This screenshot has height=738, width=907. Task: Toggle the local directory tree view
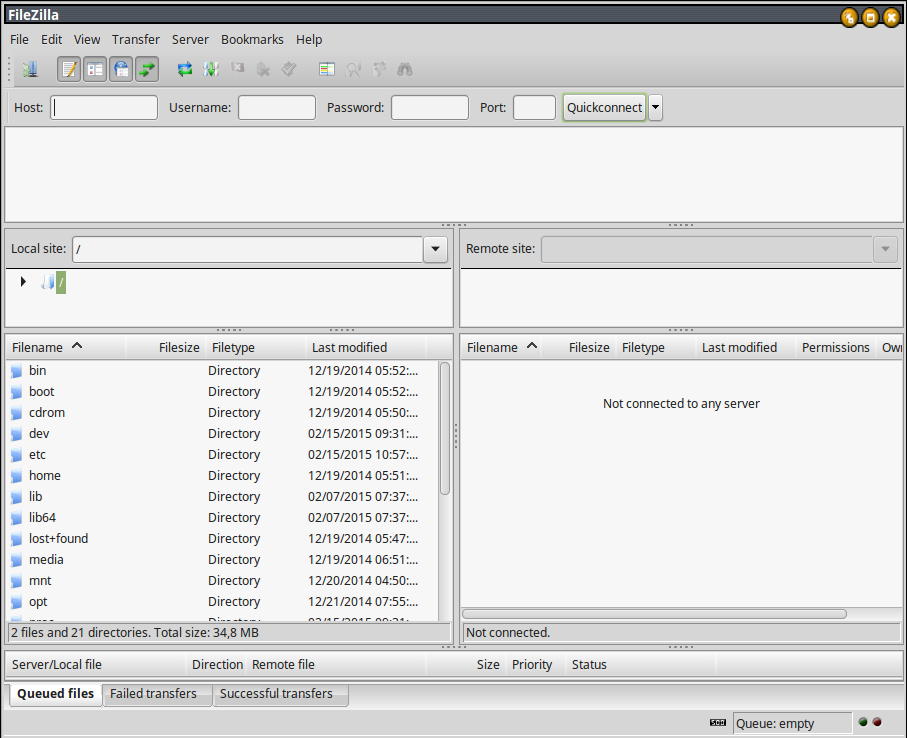click(95, 69)
